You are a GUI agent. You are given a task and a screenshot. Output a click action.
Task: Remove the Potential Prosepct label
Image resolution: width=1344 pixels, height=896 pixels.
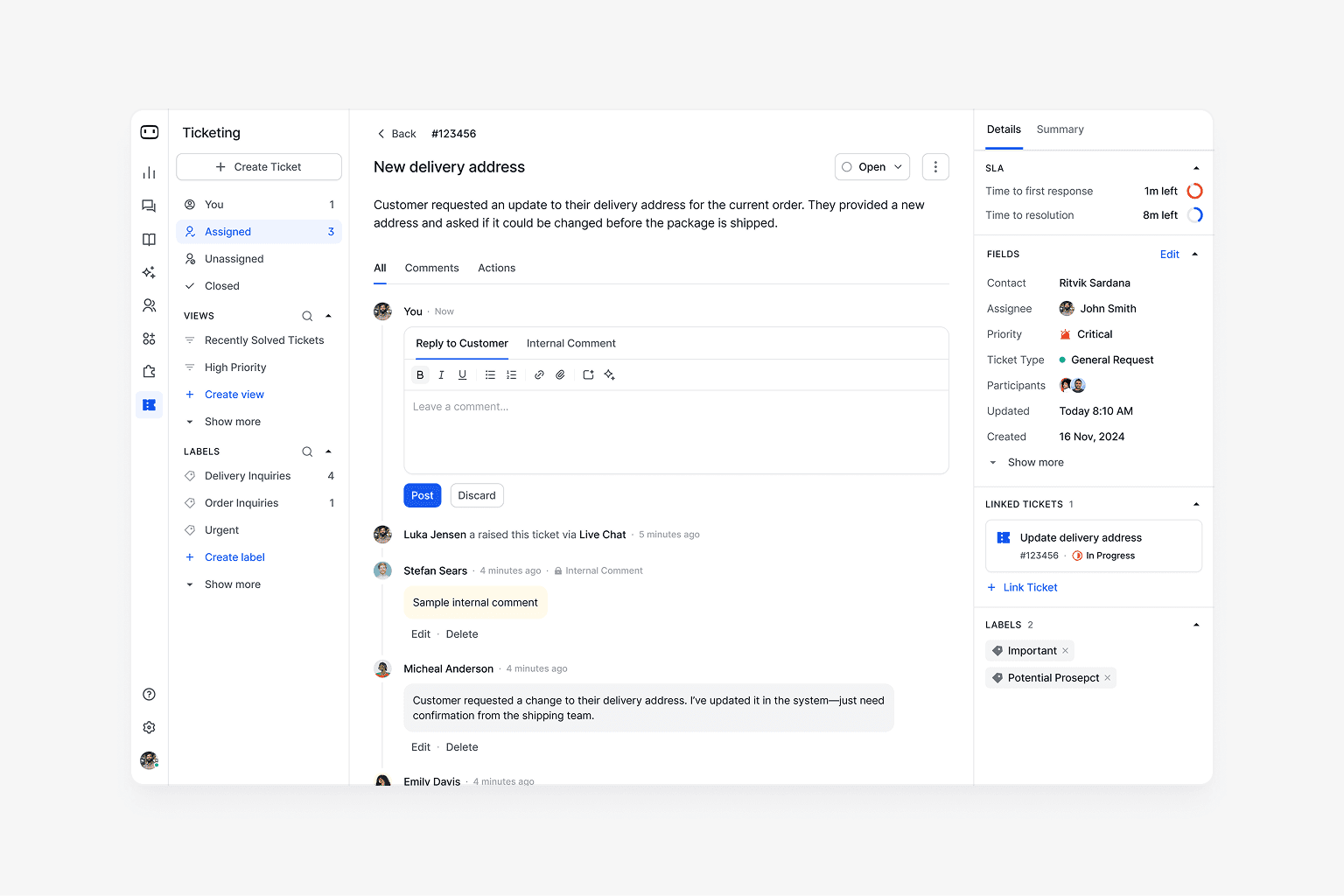point(1107,678)
